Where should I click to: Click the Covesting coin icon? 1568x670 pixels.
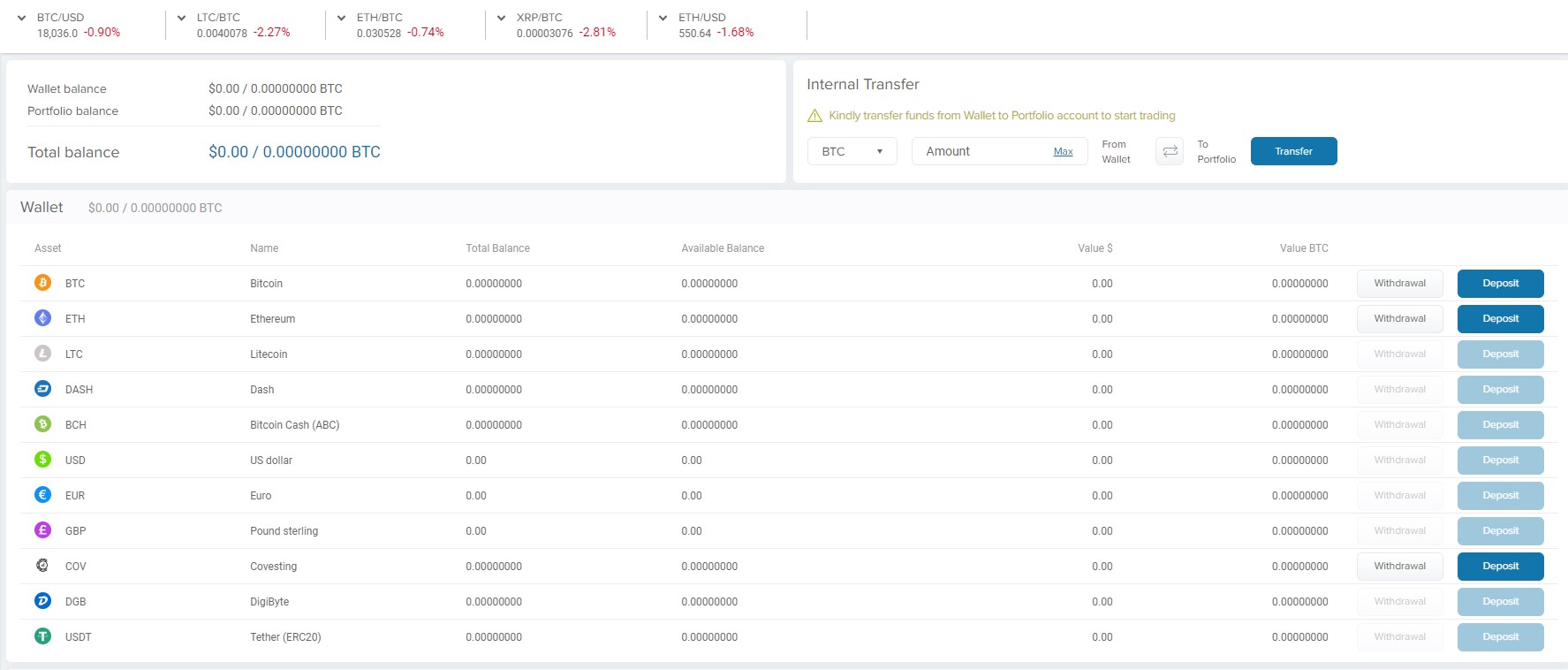click(42, 566)
